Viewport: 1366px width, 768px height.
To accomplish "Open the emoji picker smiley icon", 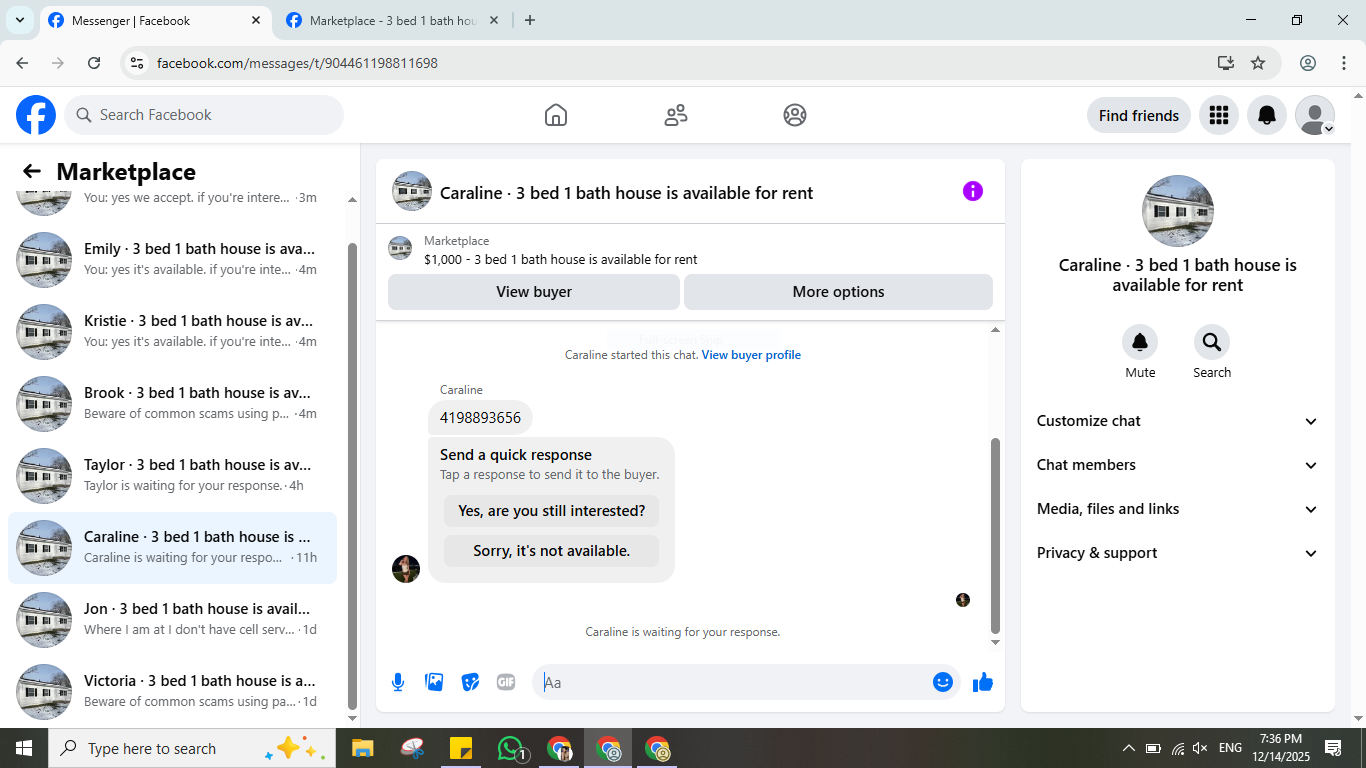I will point(943,682).
